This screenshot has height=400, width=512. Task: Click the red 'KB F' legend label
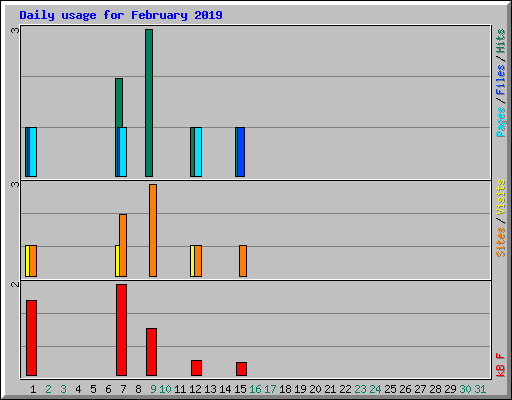click(501, 365)
